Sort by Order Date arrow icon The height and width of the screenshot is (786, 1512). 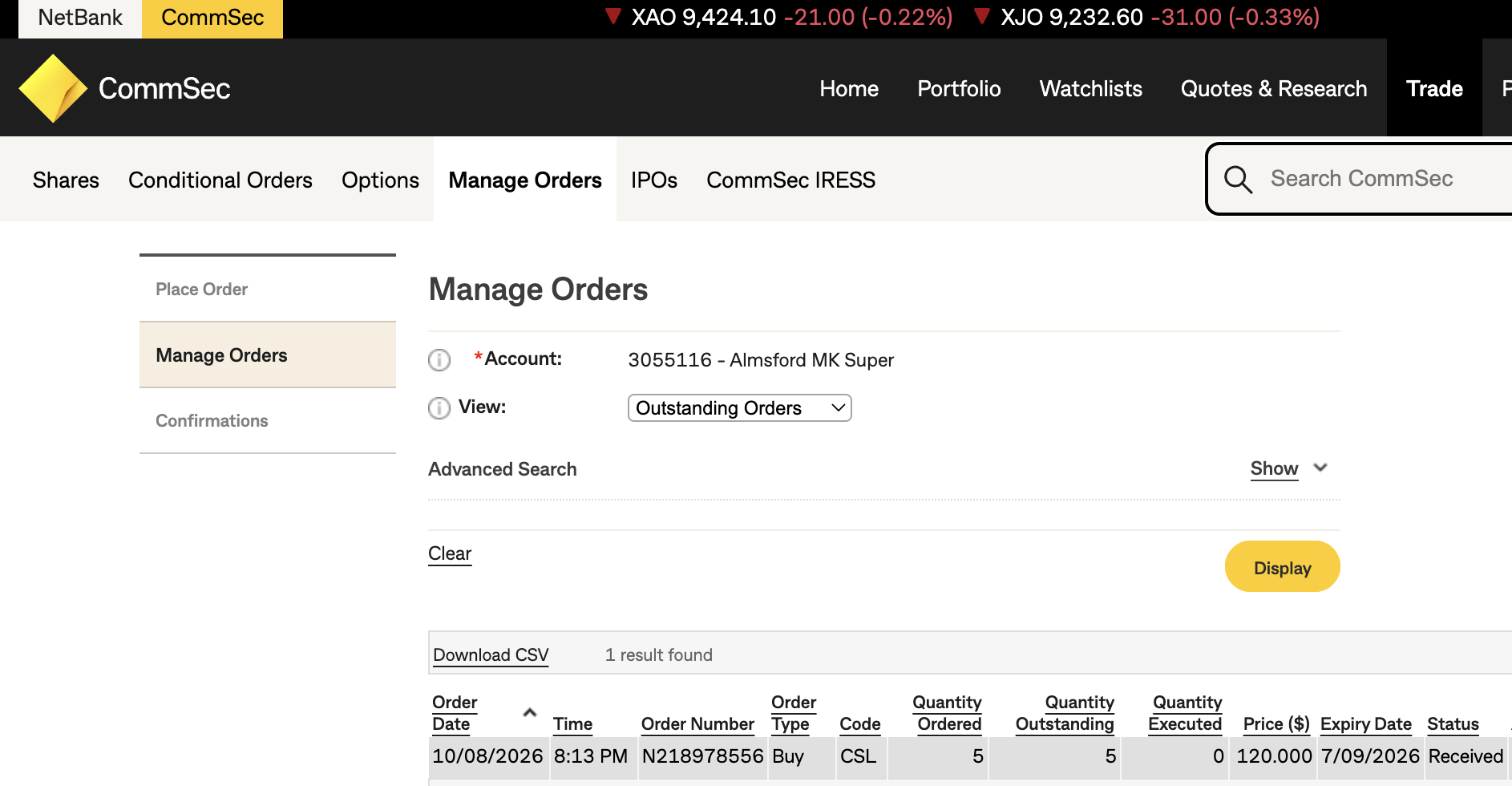[x=530, y=712]
